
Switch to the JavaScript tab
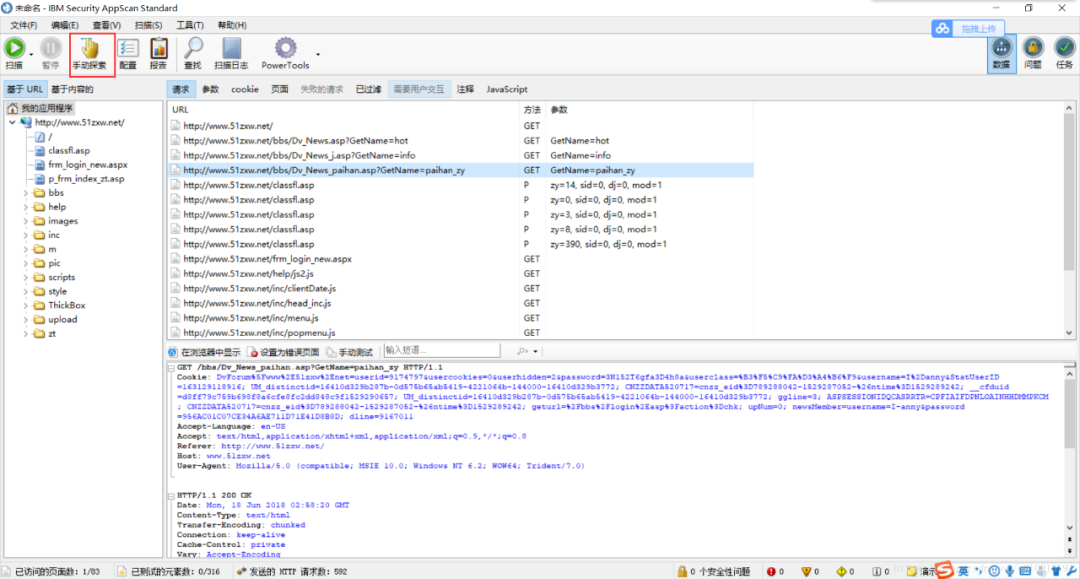pos(507,90)
